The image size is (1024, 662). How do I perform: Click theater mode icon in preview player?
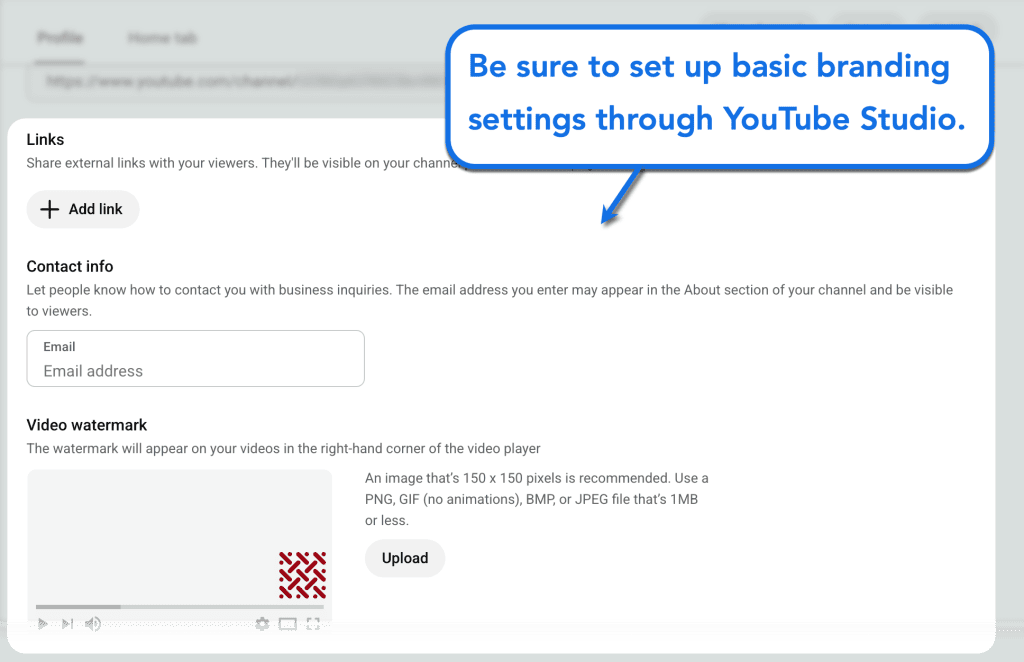tap(287, 624)
